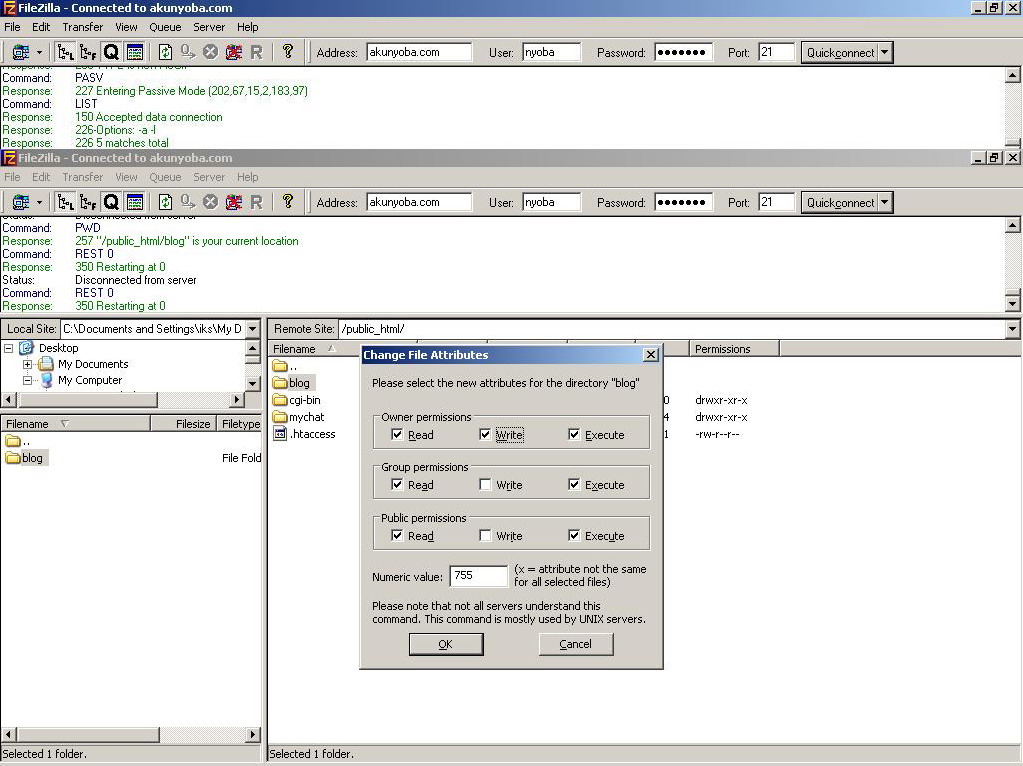The height and width of the screenshot is (766, 1023).
Task: Sort remote list by Permissions column header
Action: [x=735, y=349]
